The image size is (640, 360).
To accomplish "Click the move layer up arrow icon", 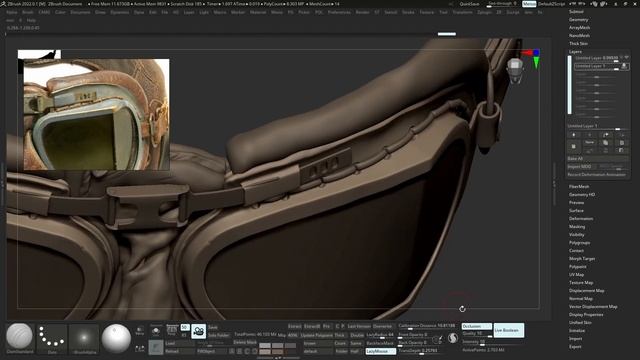I will [x=573, y=135].
